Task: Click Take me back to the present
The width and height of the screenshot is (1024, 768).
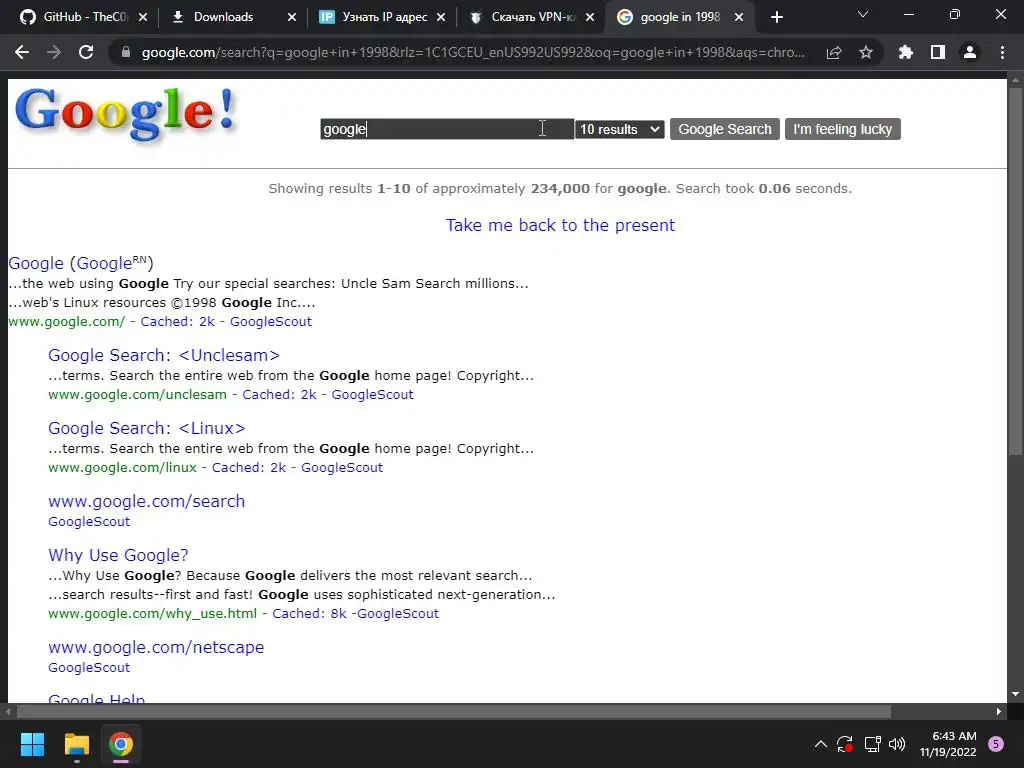Action: (560, 225)
